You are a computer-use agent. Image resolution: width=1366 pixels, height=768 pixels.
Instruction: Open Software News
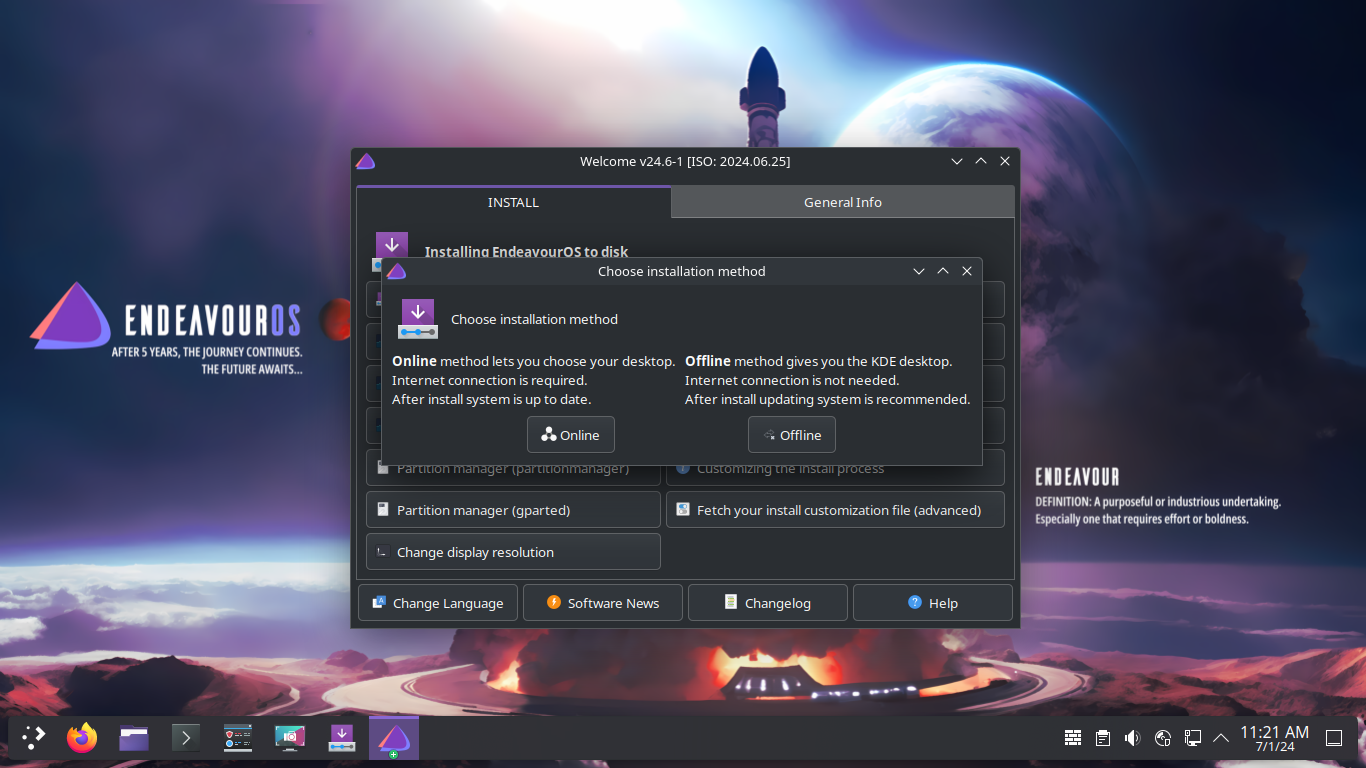point(603,603)
